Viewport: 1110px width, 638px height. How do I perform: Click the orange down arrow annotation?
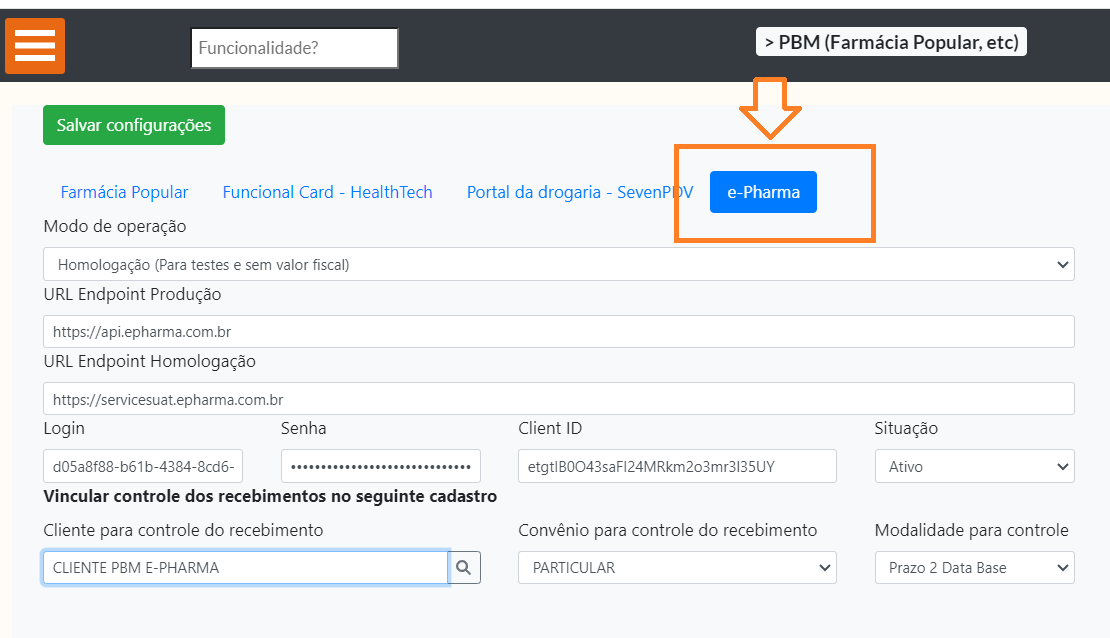click(x=769, y=108)
